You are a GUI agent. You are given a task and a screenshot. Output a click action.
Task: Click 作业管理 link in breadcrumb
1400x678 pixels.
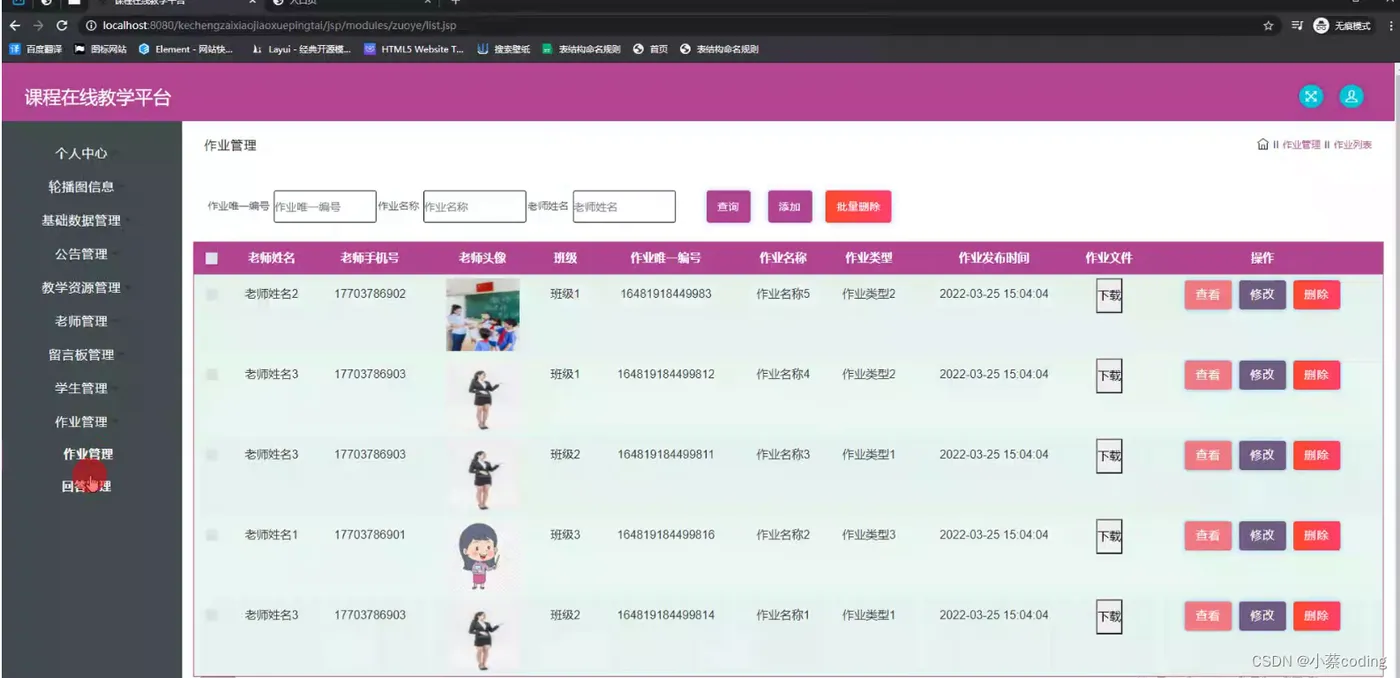point(1301,145)
